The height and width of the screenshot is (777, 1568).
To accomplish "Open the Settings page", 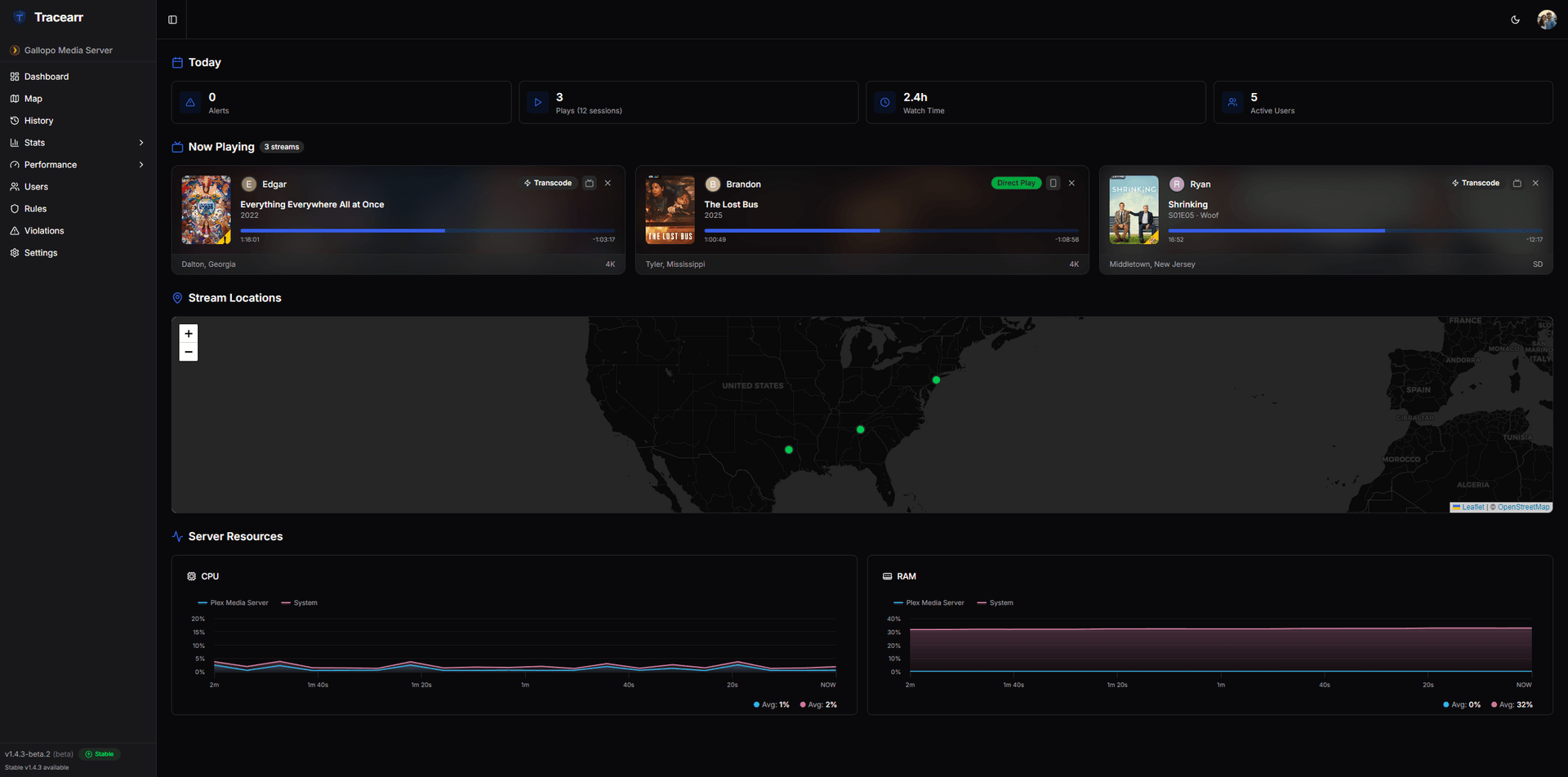I will coord(40,252).
